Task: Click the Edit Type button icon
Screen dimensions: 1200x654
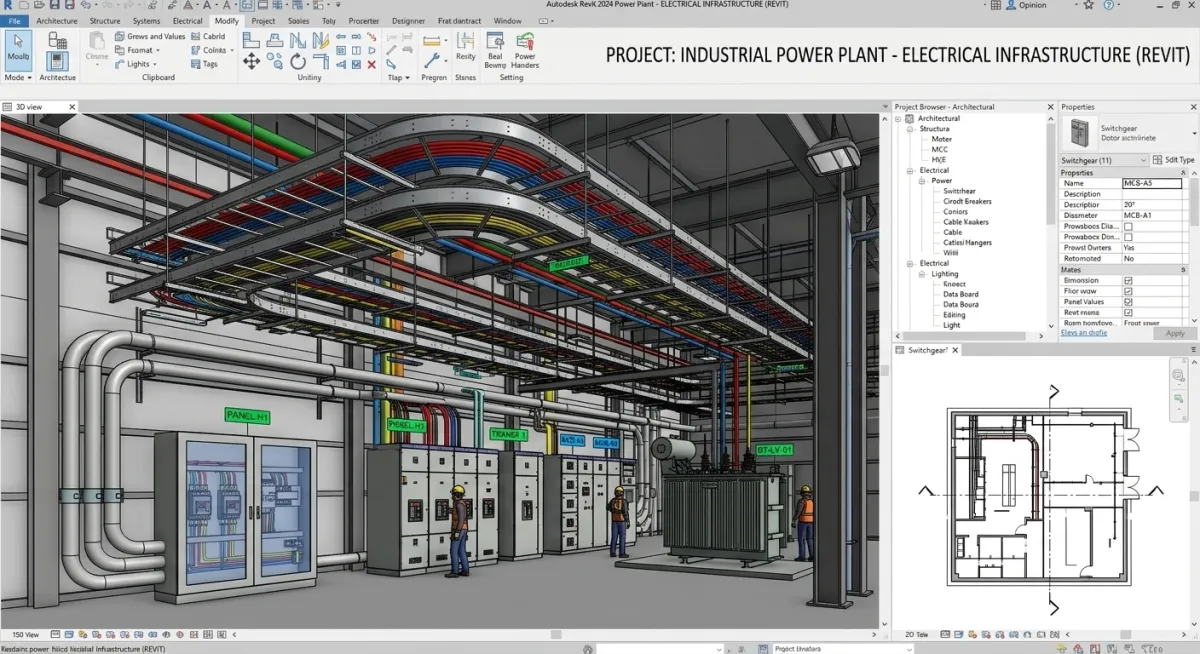Action: 1158,160
